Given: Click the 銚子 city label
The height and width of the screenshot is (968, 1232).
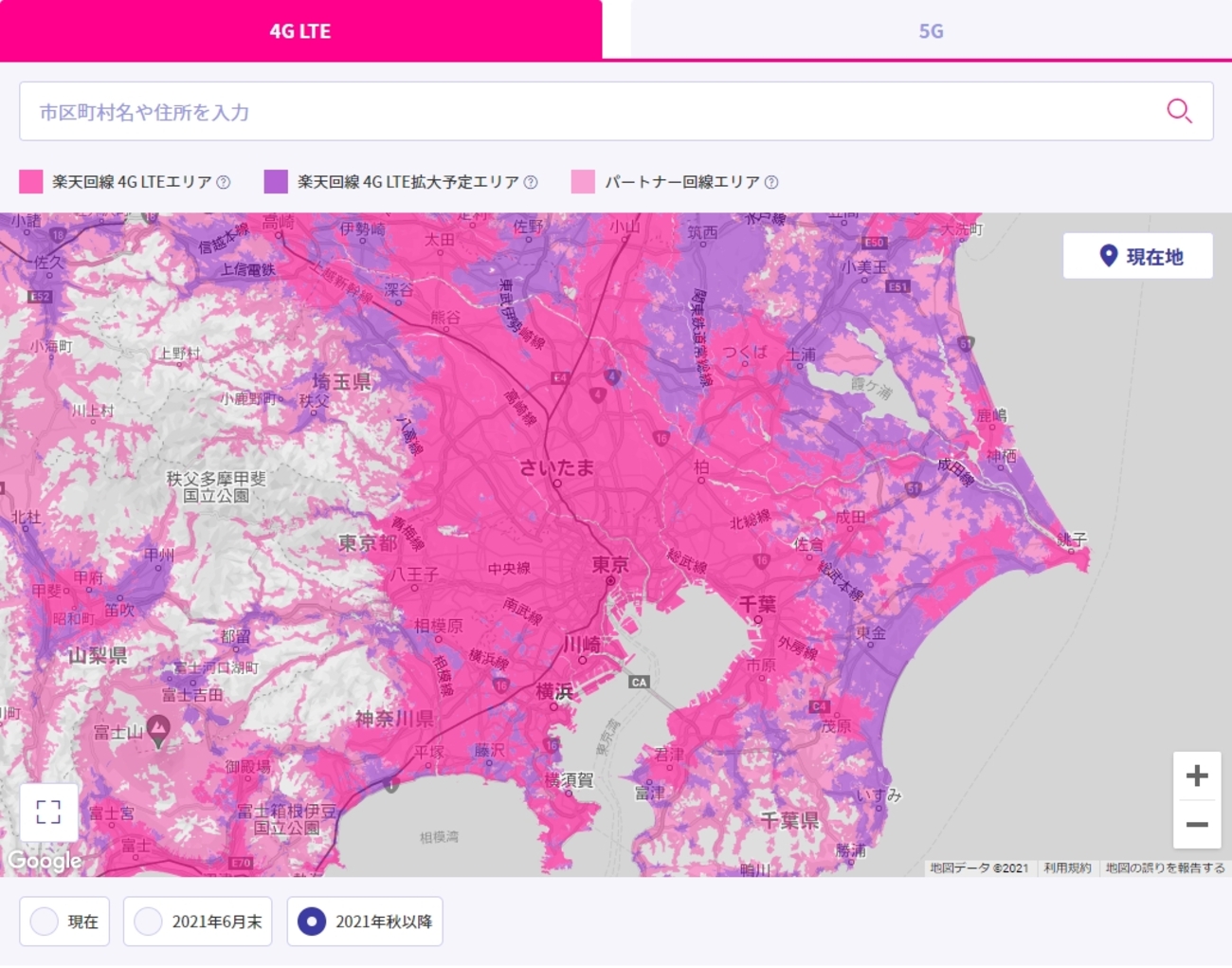Looking at the screenshot, I should click(x=1072, y=539).
